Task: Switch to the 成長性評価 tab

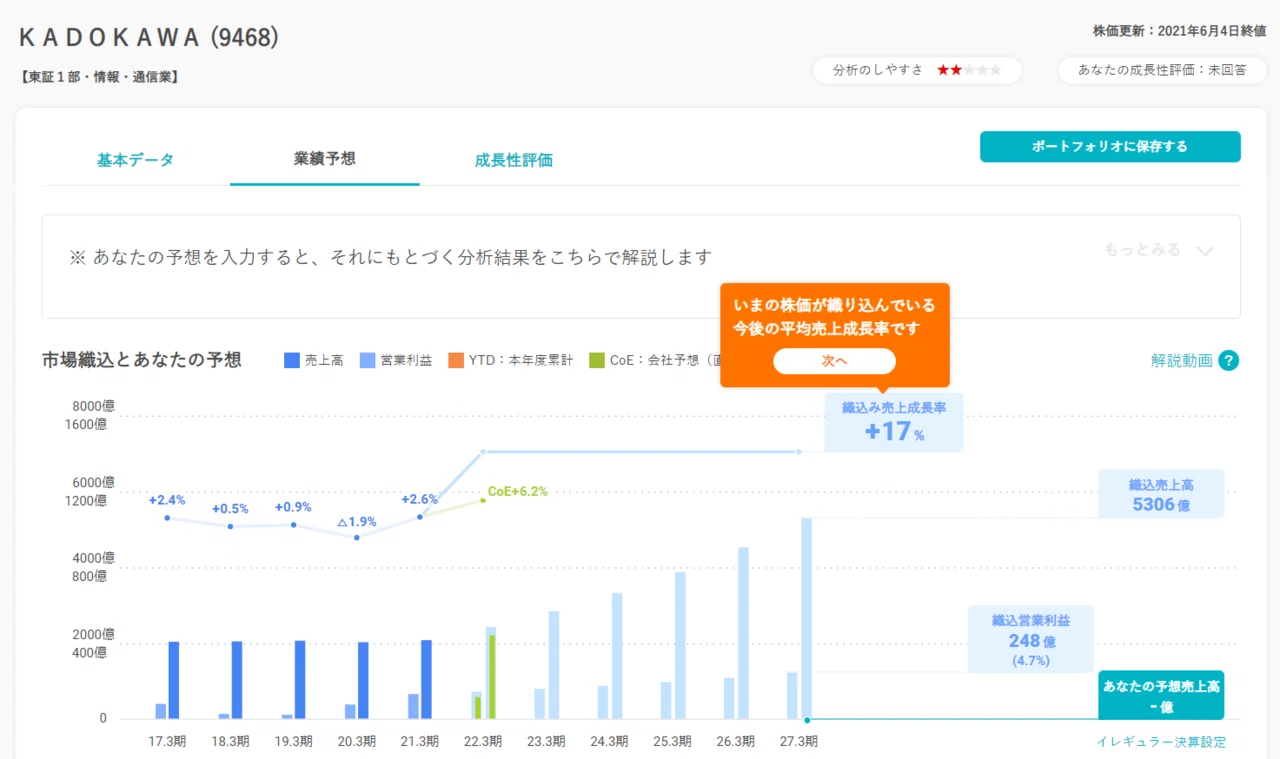Action: click(x=514, y=160)
